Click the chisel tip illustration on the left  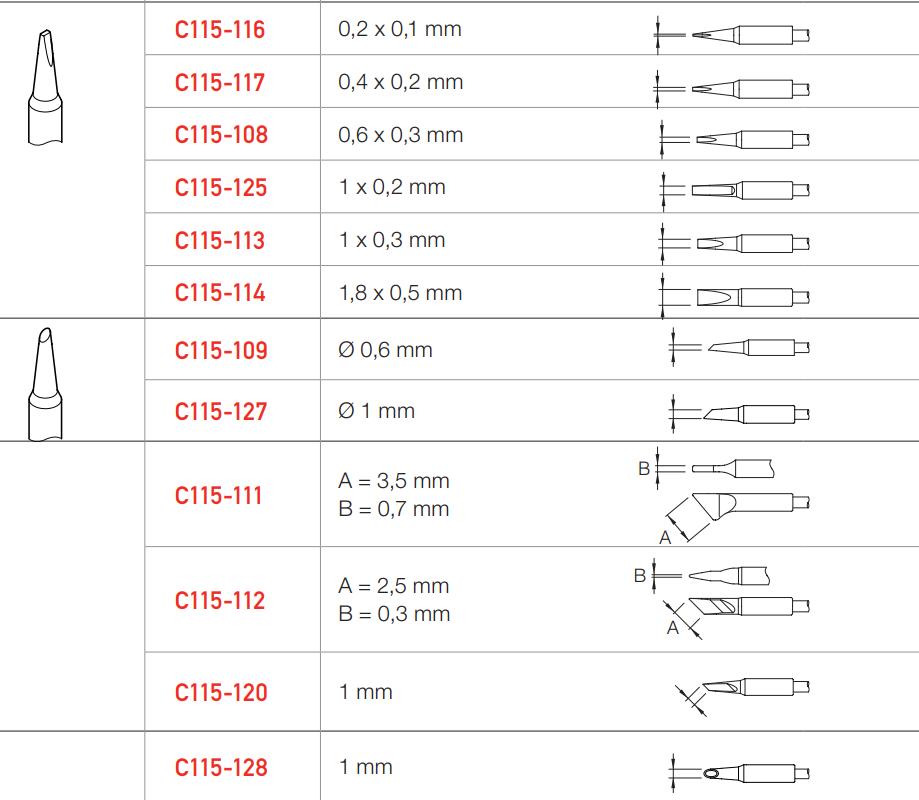click(44, 89)
